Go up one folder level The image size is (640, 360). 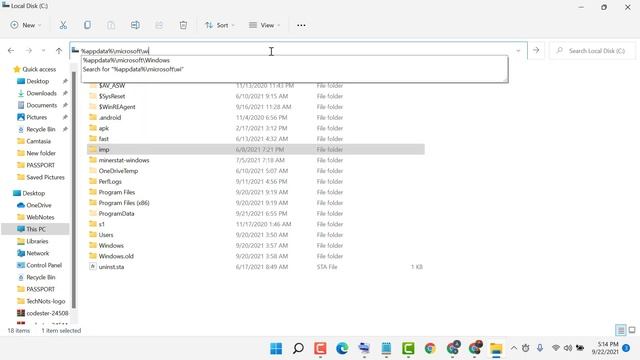point(59,51)
